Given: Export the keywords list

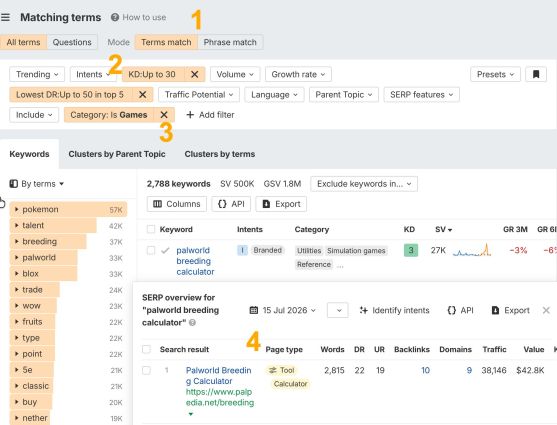Looking at the screenshot, I should point(281,204).
